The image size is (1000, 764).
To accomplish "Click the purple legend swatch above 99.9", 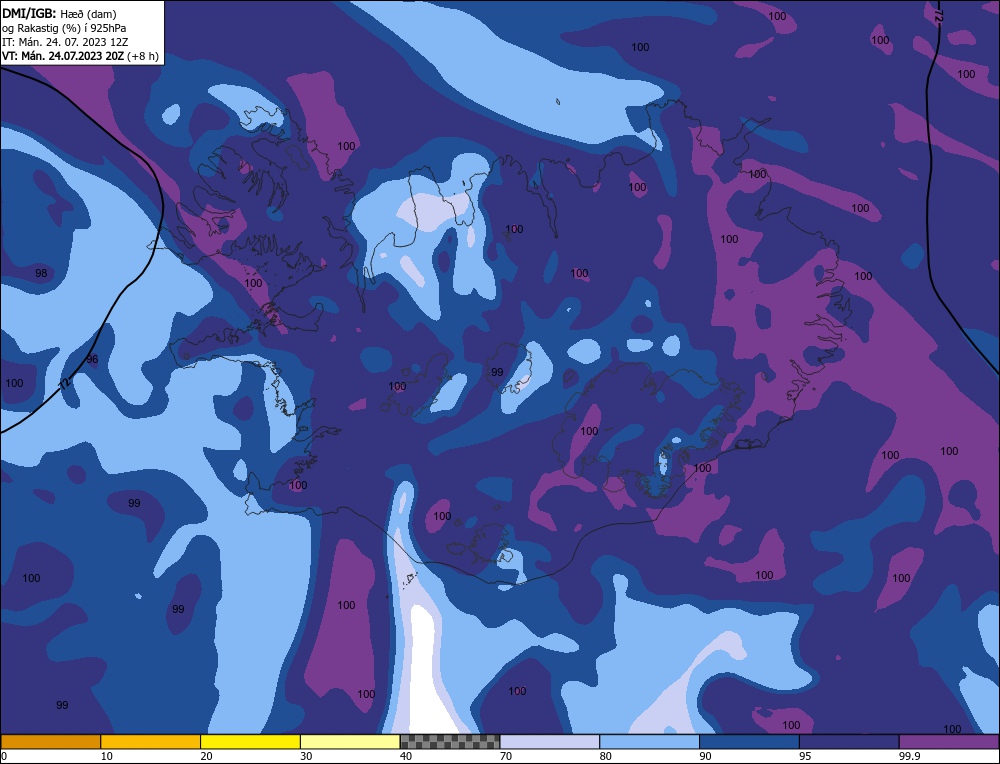I will 949,741.
